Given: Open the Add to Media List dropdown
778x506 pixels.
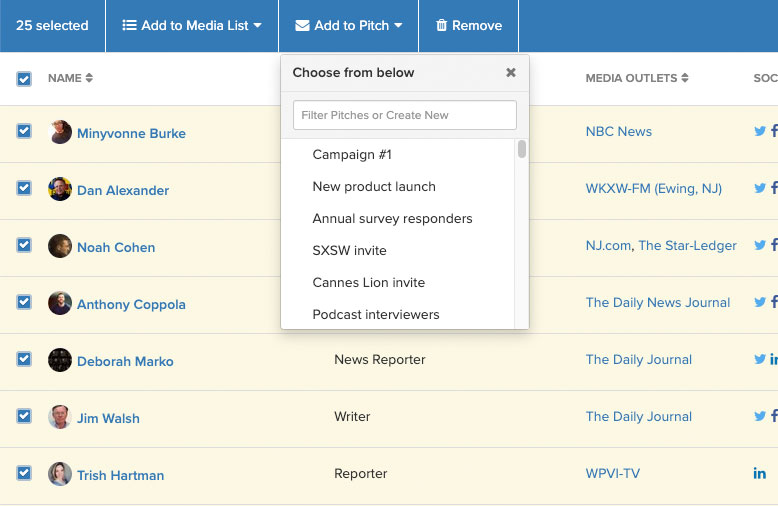Looking at the screenshot, I should [x=192, y=25].
